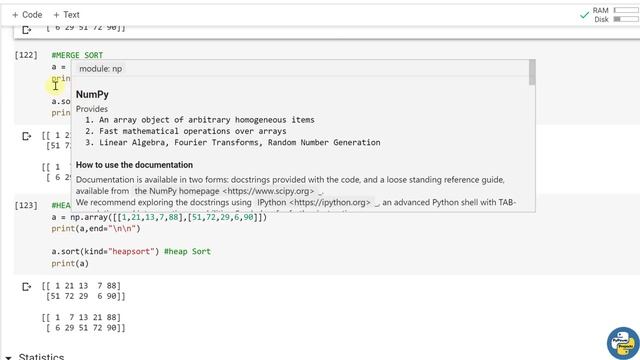Viewport: 640px width, 360px height.
Task: Click the last print(a) line in cell 123
Action: [70, 264]
